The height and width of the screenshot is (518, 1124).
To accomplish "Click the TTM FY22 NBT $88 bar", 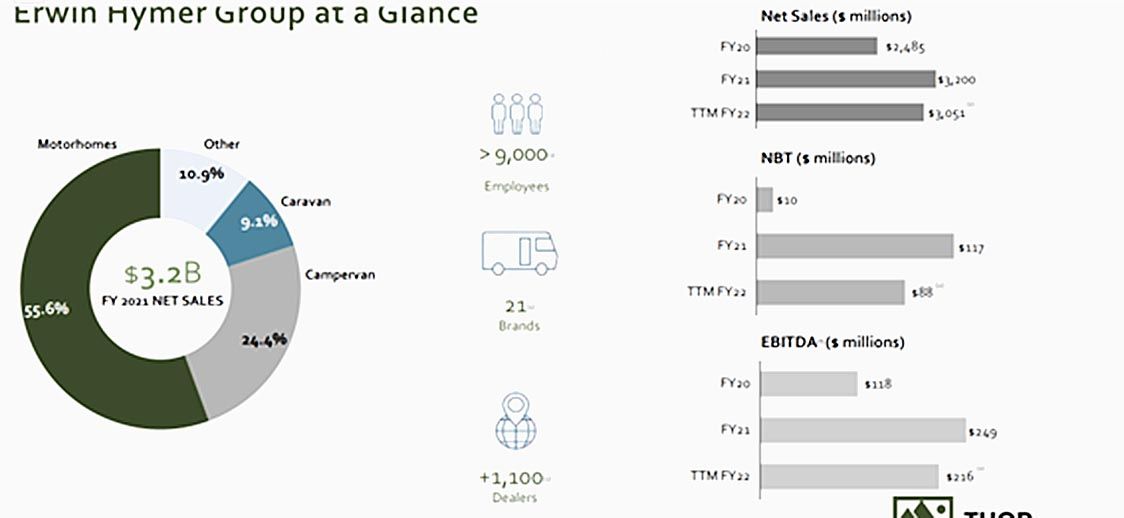I will click(x=832, y=293).
